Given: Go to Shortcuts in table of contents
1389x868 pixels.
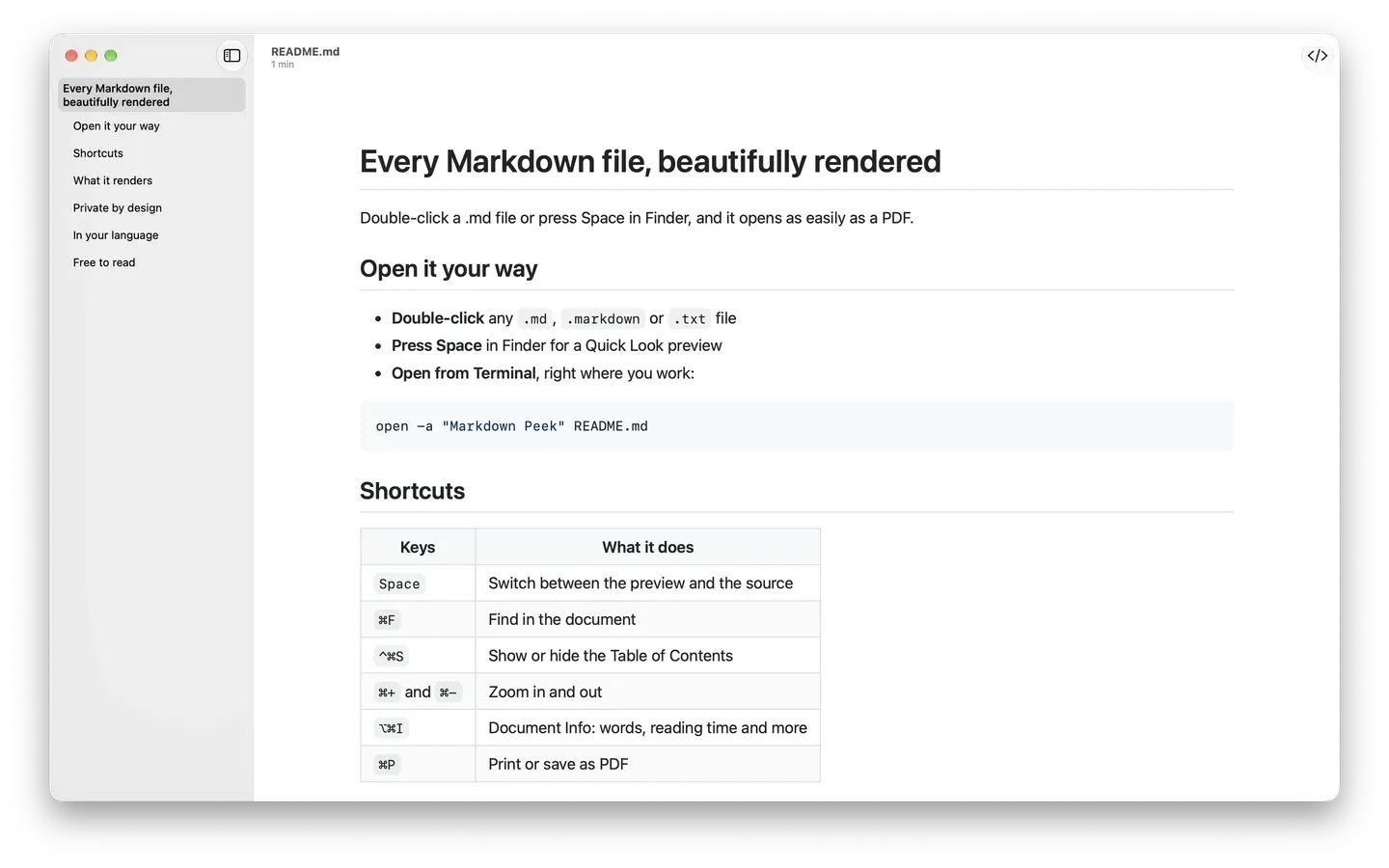Looking at the screenshot, I should pyautogui.click(x=98, y=153).
